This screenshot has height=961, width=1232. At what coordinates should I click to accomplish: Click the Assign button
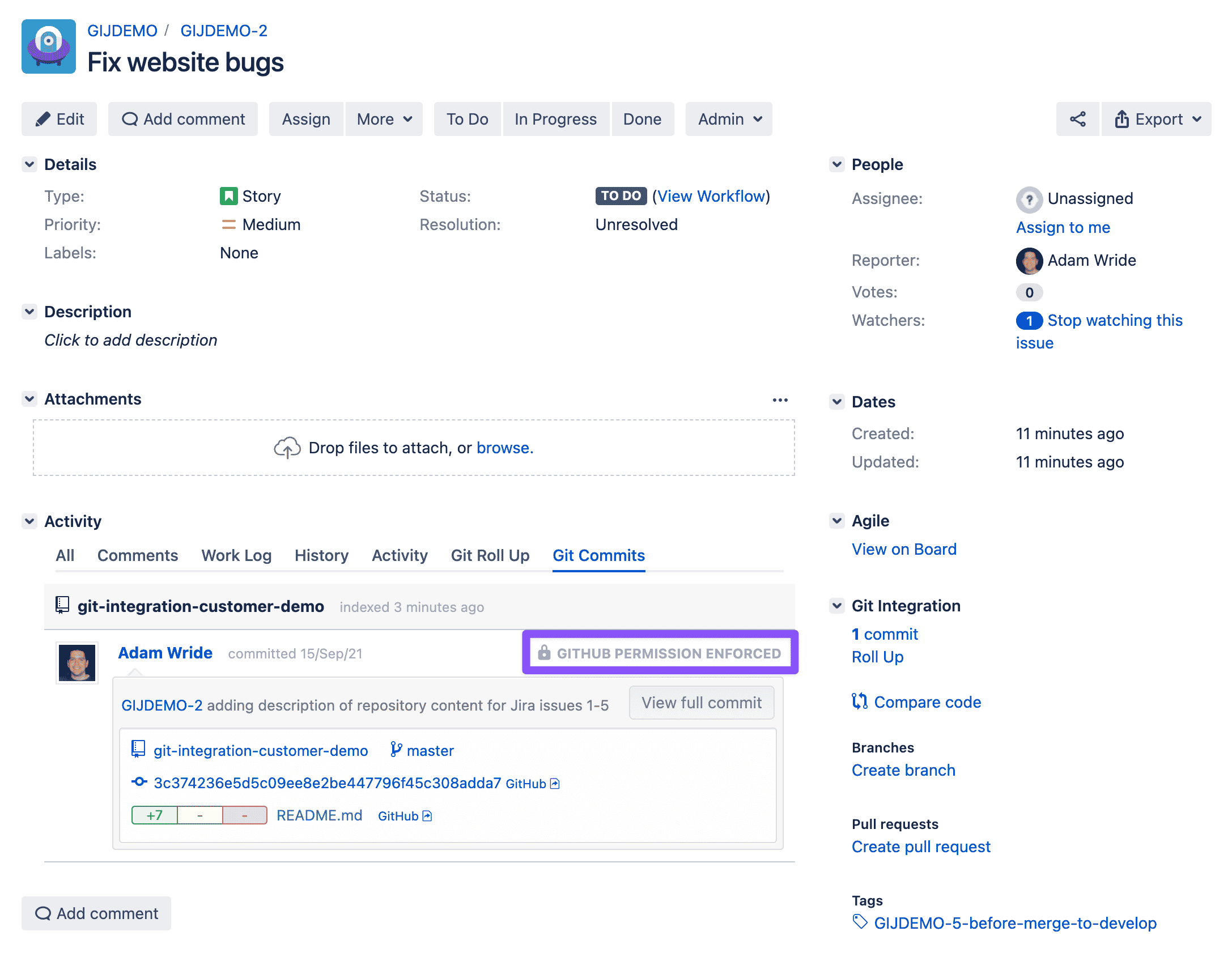pyautogui.click(x=306, y=119)
